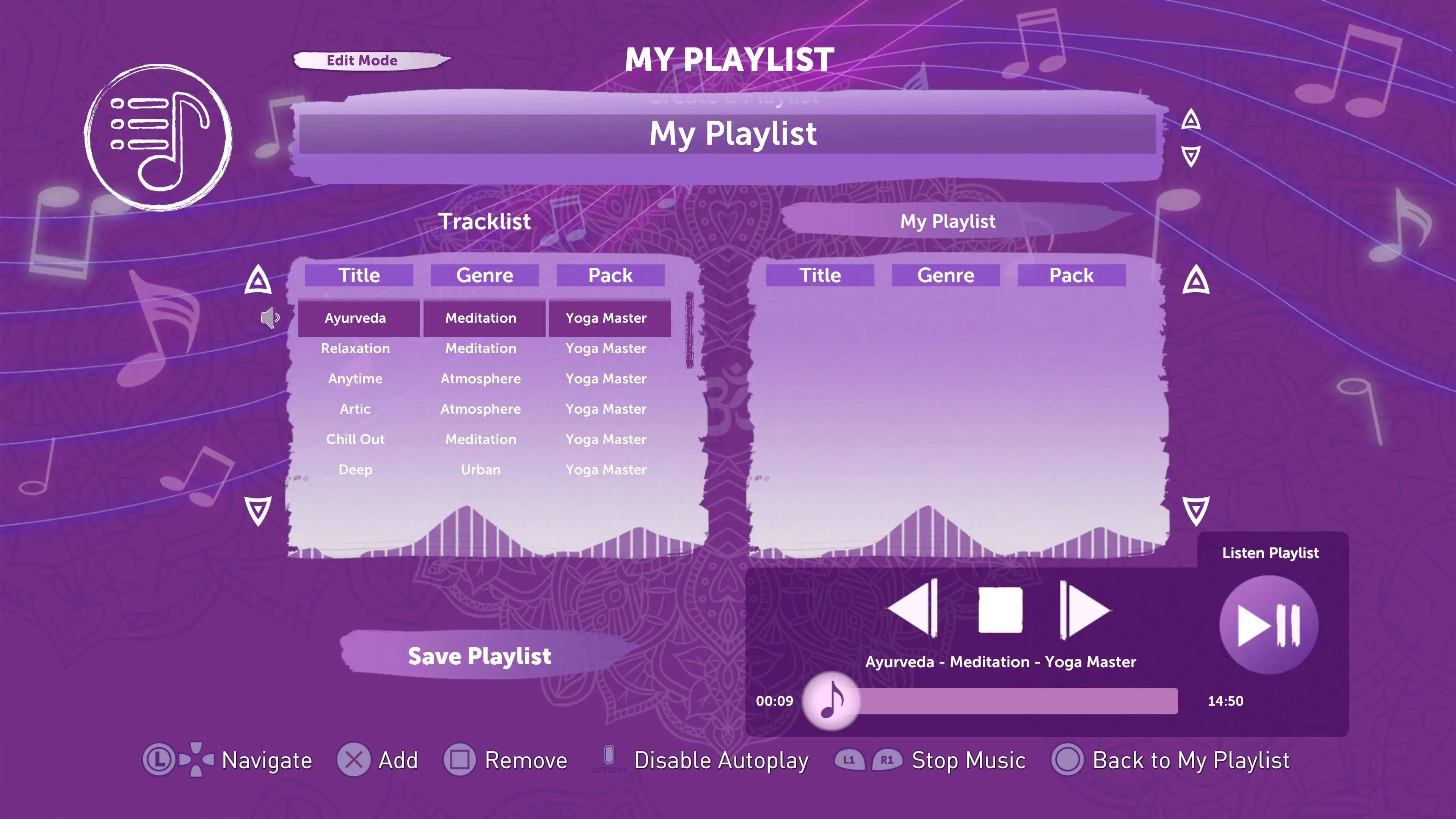
Task: Click down triangle beside My Playlist table
Action: point(1196,511)
